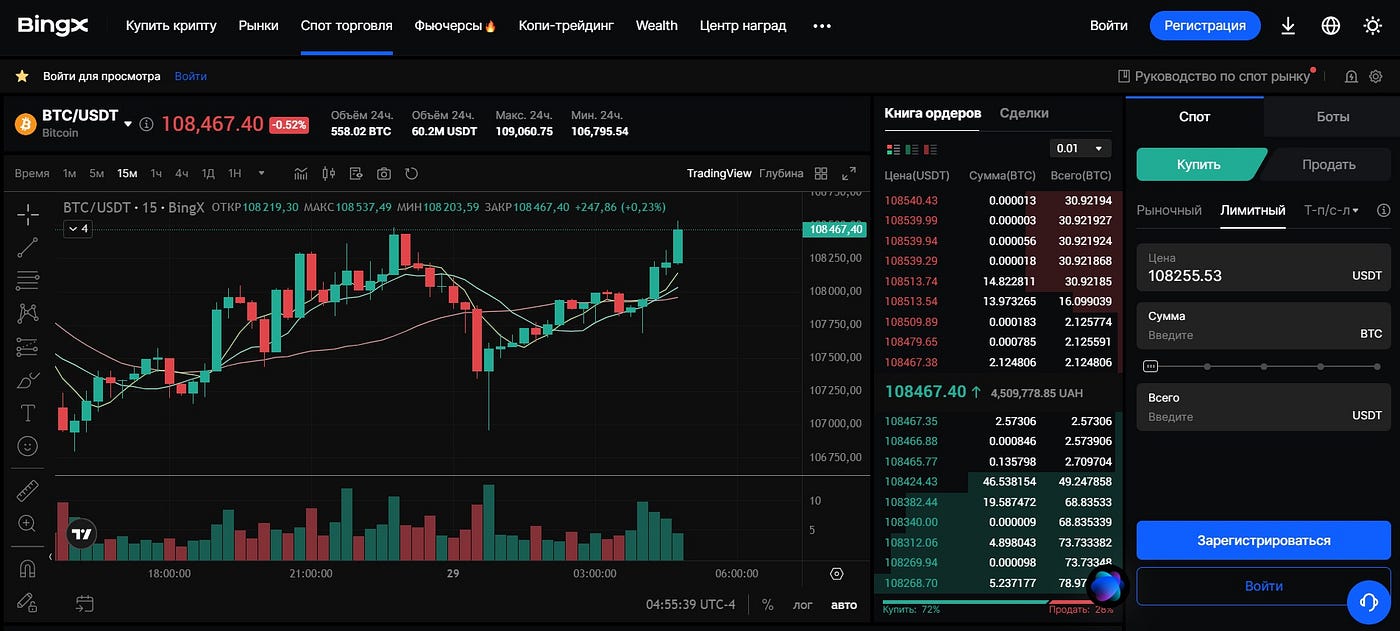1400x631 pixels.
Task: Click the BingX logo
Action: coord(53,25)
